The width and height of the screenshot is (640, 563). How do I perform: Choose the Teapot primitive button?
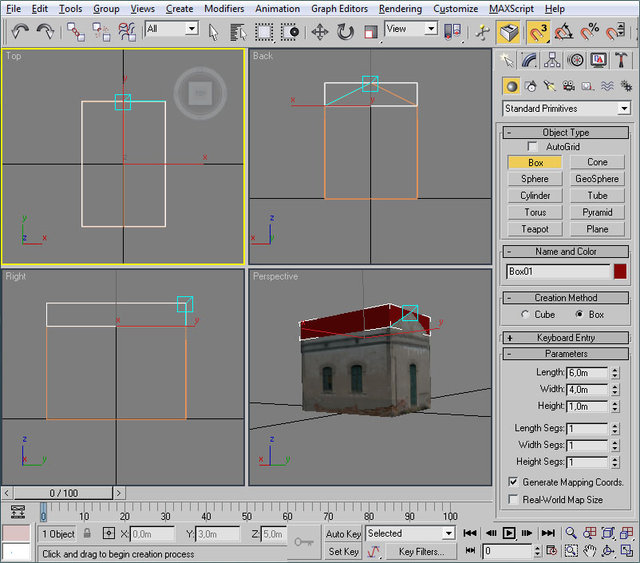[535, 229]
